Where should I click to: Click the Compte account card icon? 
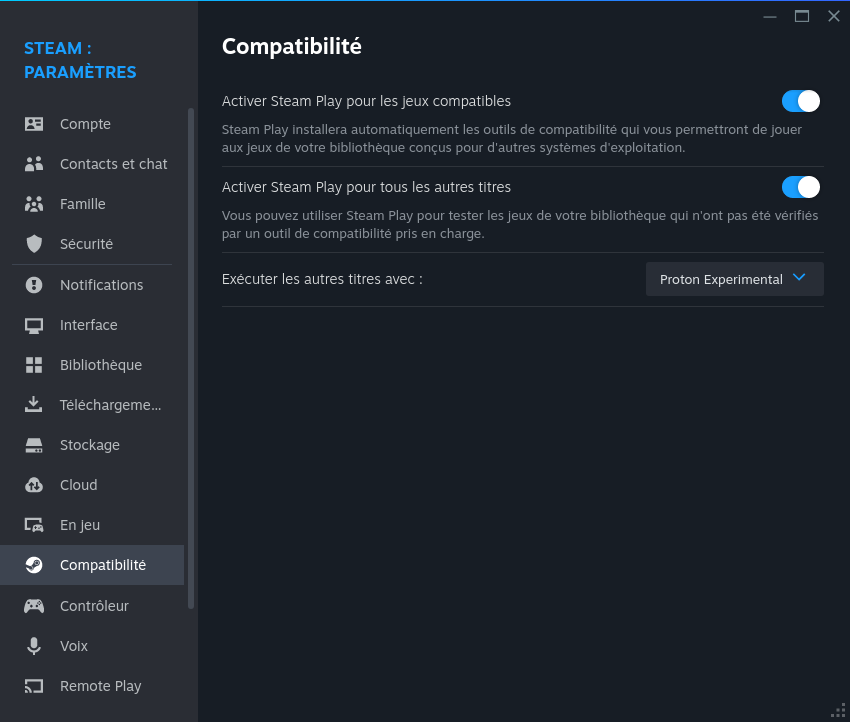(34, 124)
